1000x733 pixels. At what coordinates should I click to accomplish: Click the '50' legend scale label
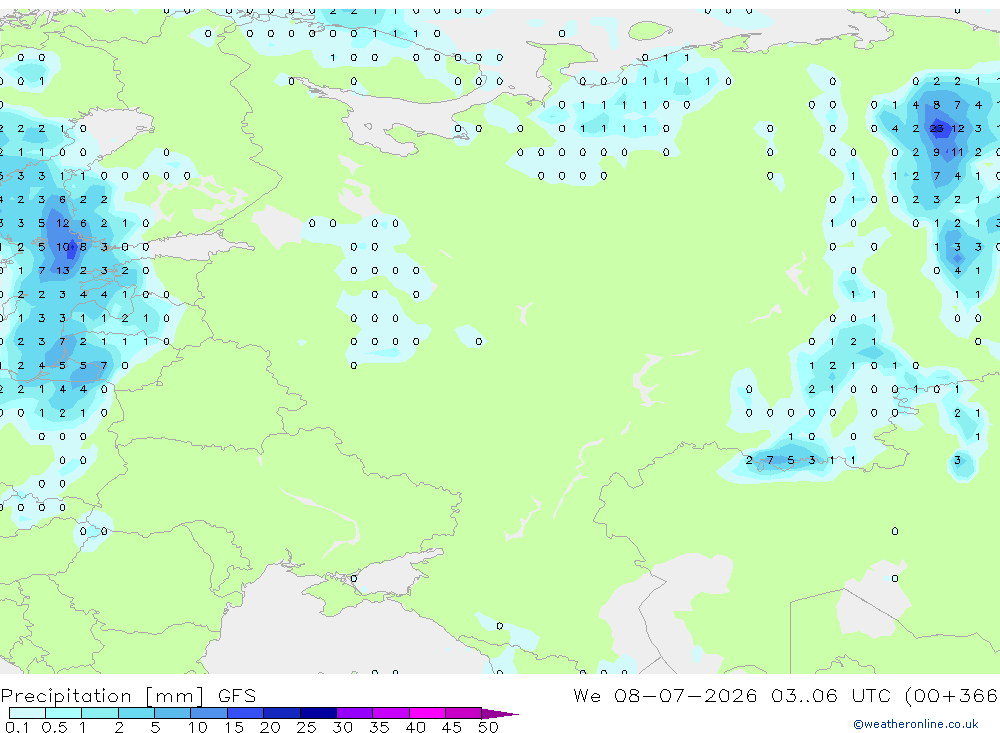(x=488, y=727)
